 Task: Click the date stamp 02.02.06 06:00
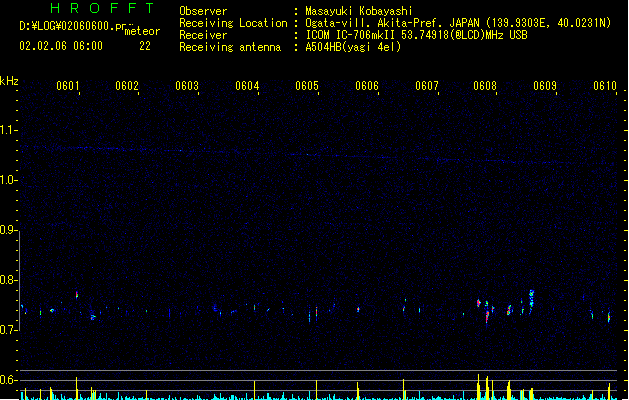[x=61, y=46]
